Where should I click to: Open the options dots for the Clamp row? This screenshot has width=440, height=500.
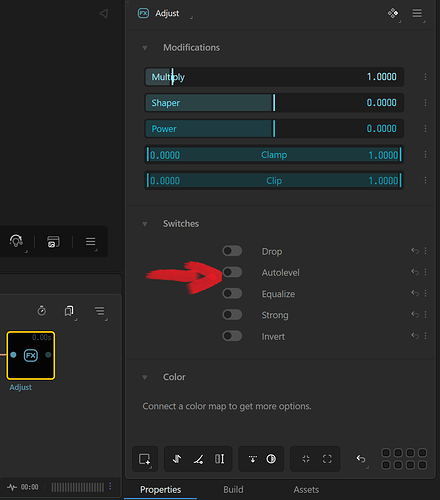point(425,154)
